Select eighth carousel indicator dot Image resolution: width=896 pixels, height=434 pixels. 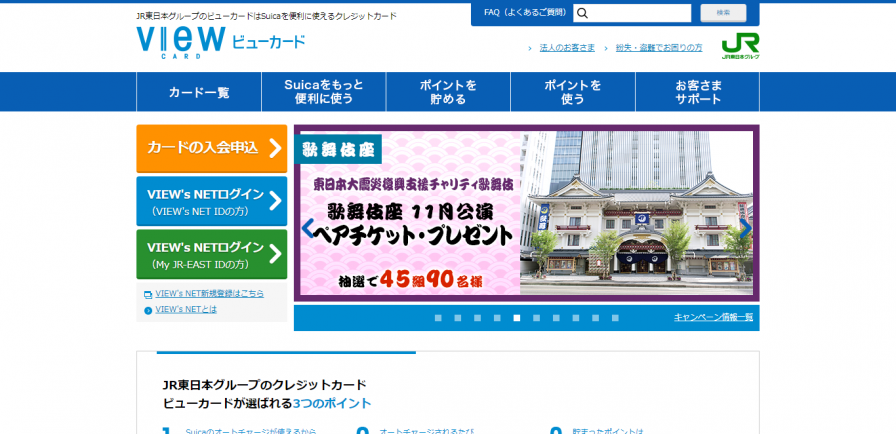point(575,318)
